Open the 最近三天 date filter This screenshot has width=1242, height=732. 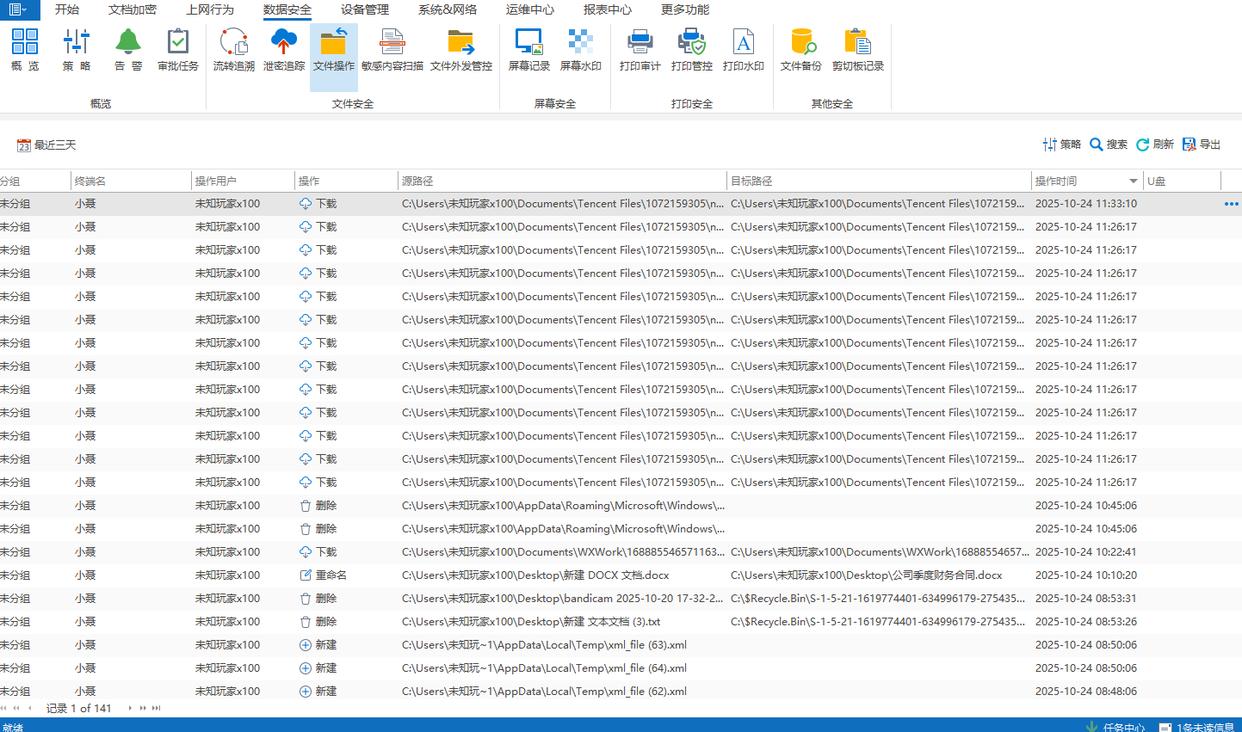(46, 145)
